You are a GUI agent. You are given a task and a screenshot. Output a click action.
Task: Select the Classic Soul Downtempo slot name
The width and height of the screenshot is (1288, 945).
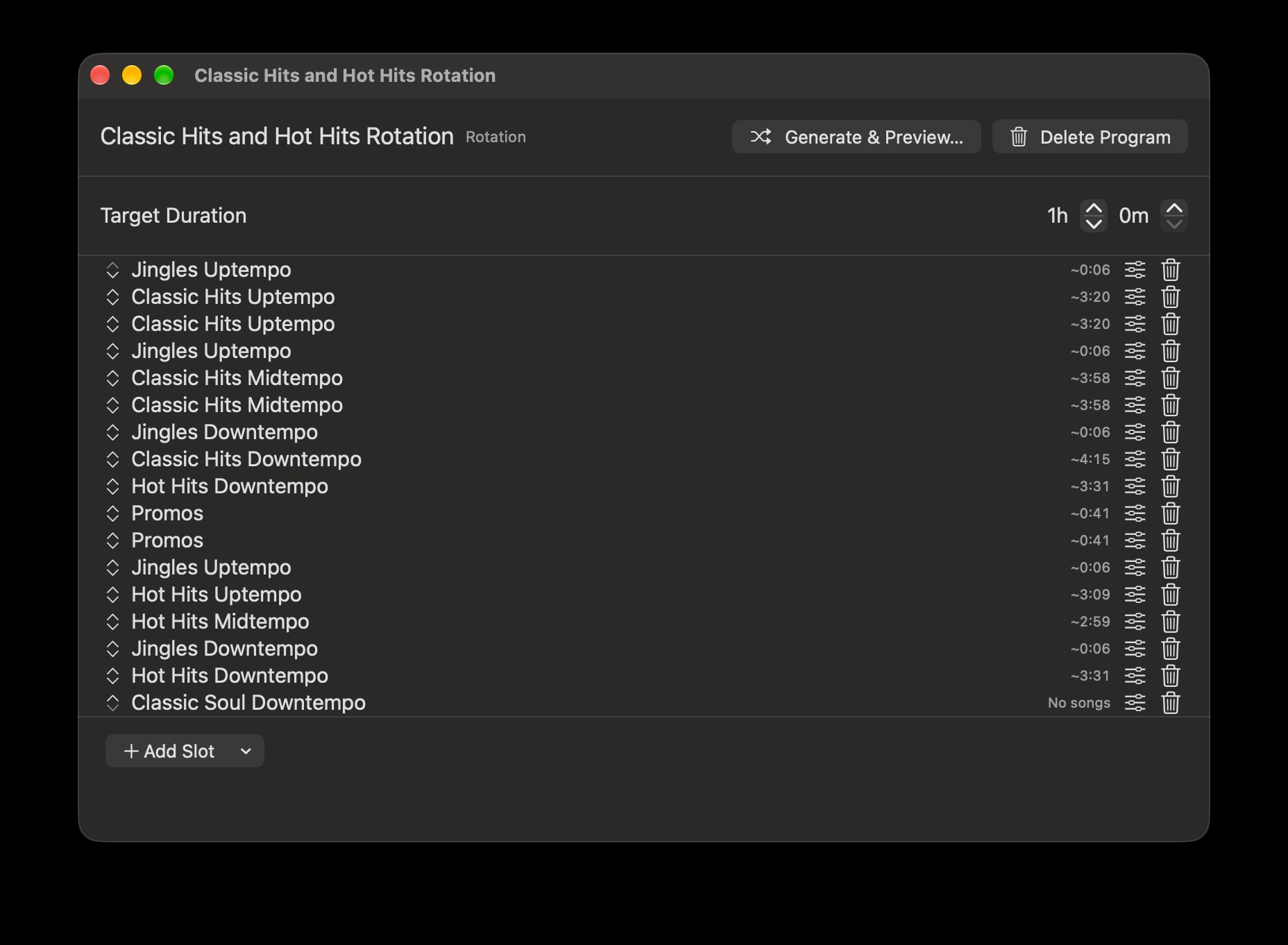pyautogui.click(x=248, y=703)
